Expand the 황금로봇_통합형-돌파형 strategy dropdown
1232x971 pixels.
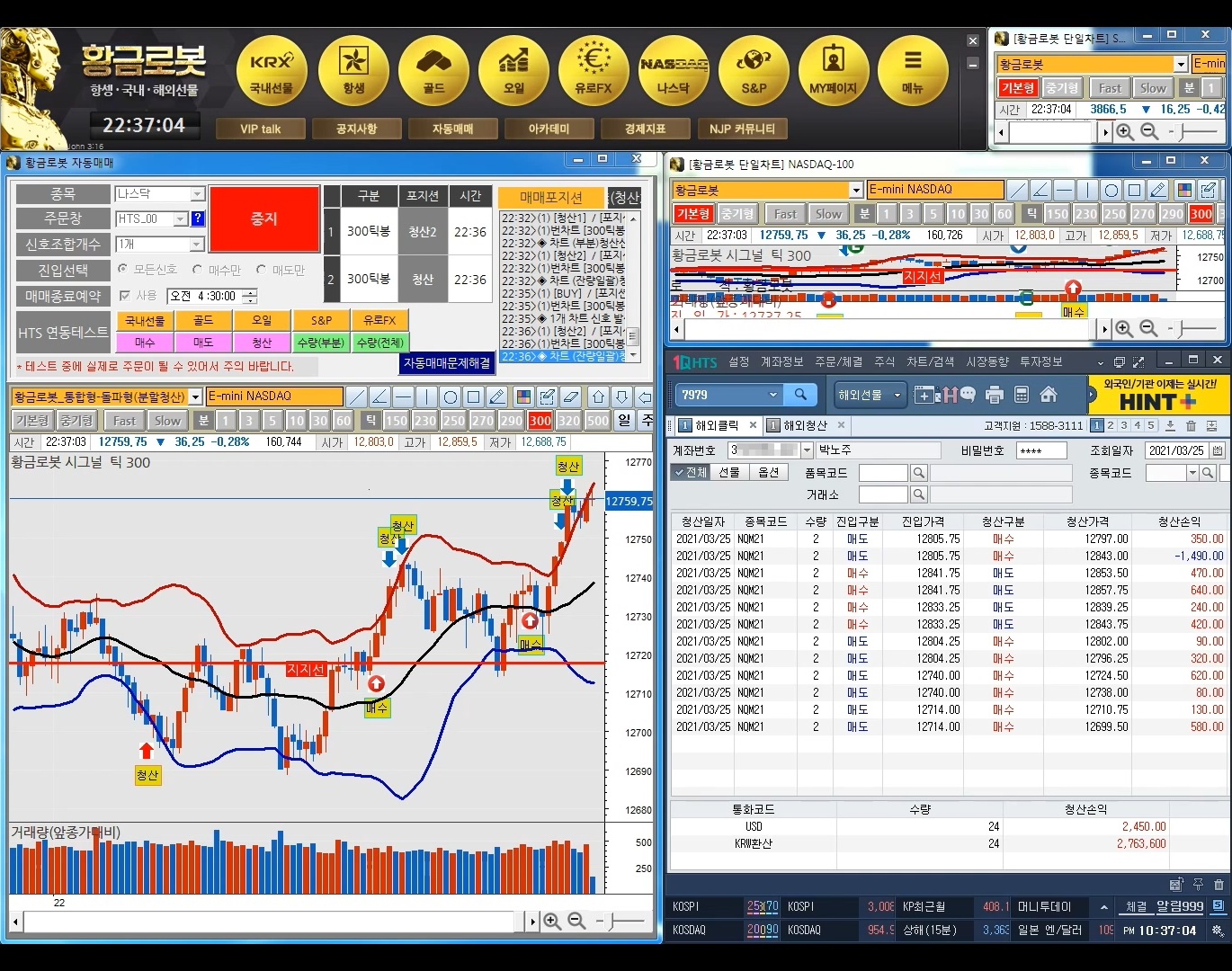point(195,396)
